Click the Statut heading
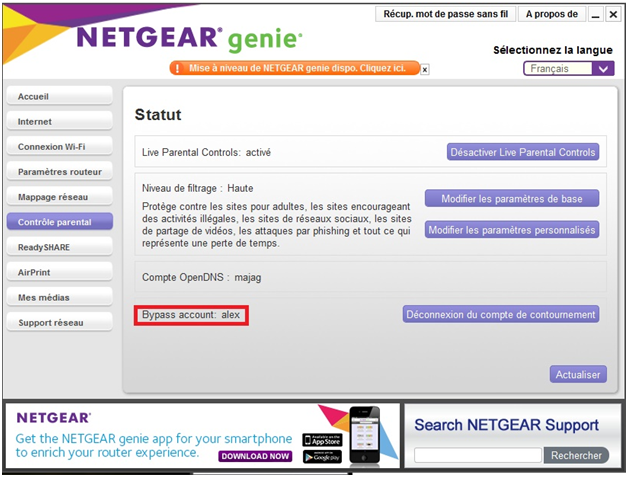The width and height of the screenshot is (628, 477). pyautogui.click(x=158, y=115)
